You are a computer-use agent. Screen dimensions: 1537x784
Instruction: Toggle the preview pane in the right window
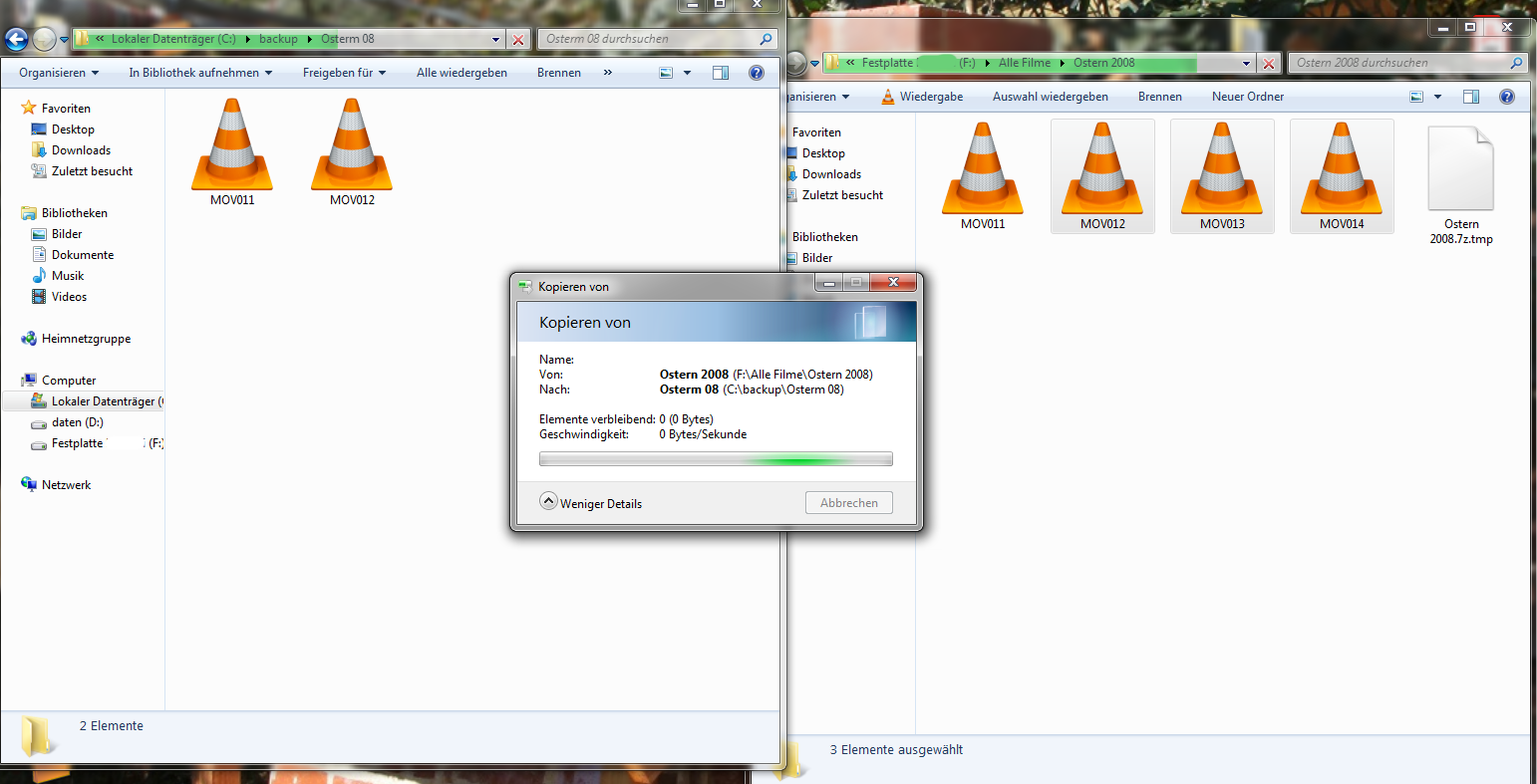tap(1471, 97)
